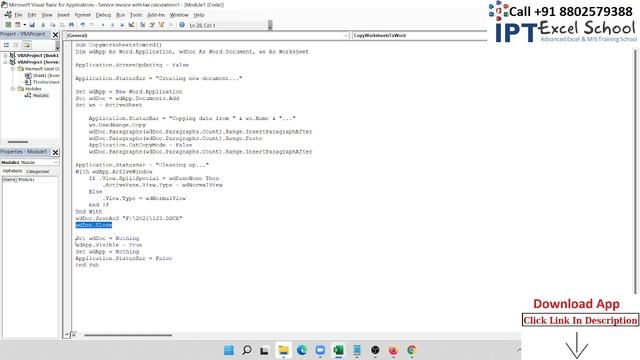Switch to Excel from taskbar

[x=338, y=350]
